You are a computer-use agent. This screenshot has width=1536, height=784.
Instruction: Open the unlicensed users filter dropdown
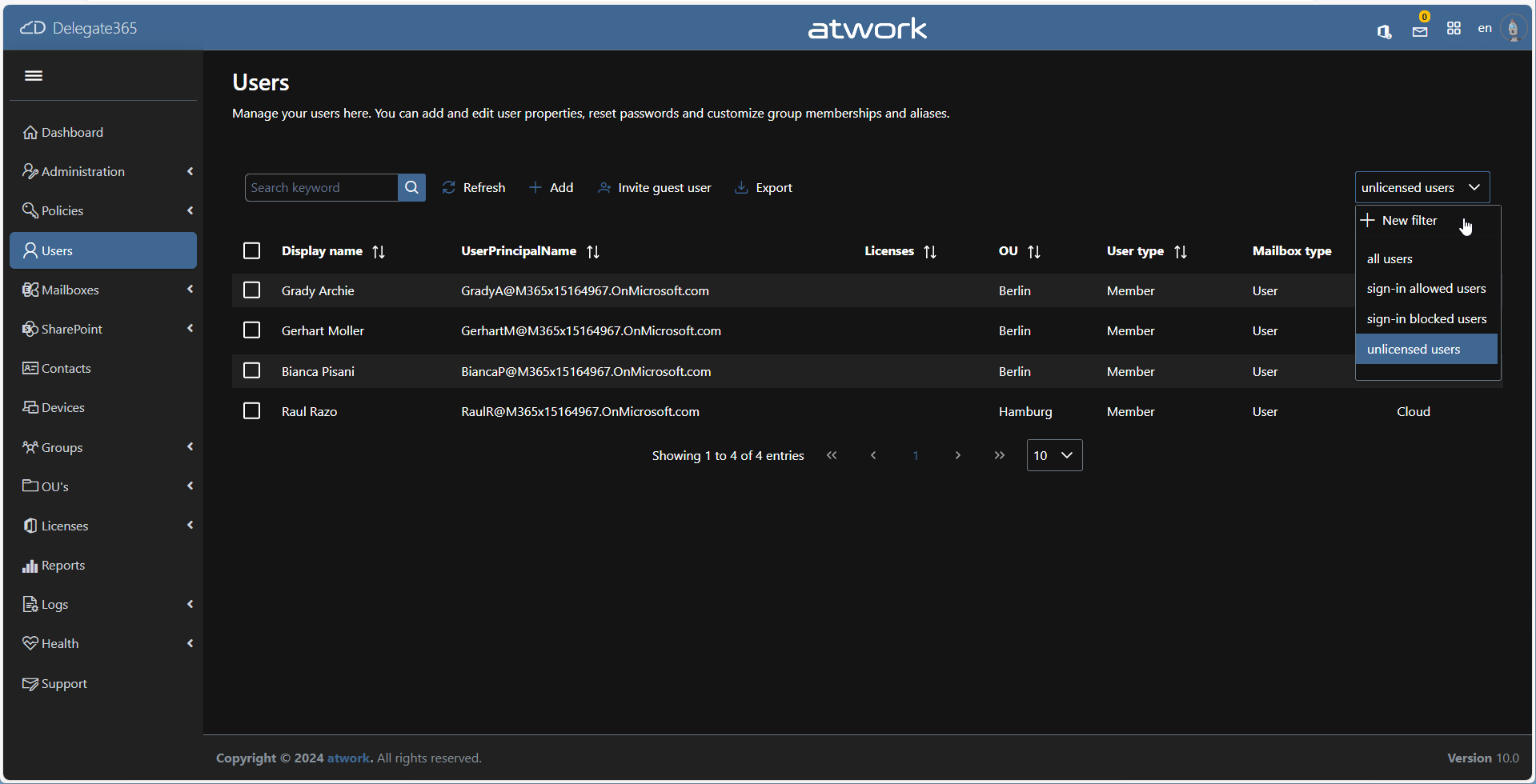click(1422, 187)
